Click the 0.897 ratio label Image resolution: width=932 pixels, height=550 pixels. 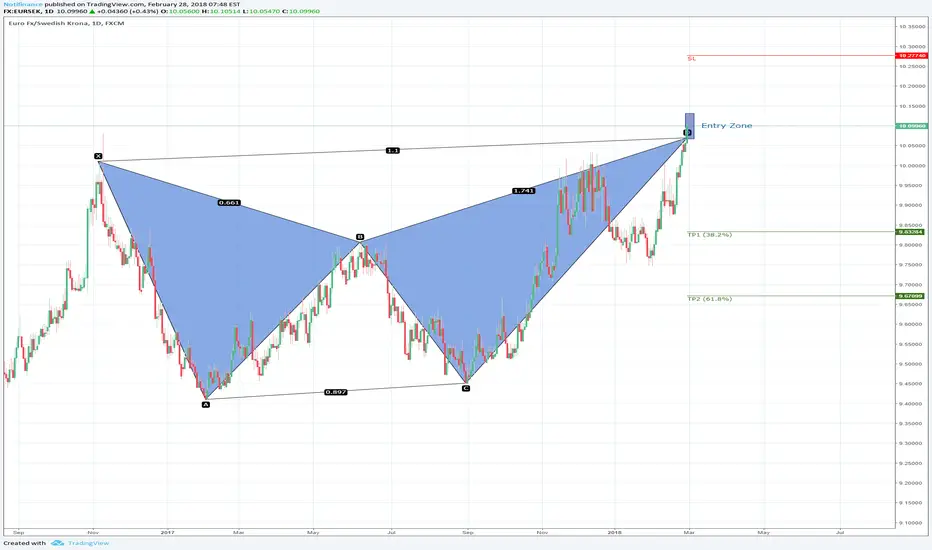click(336, 392)
